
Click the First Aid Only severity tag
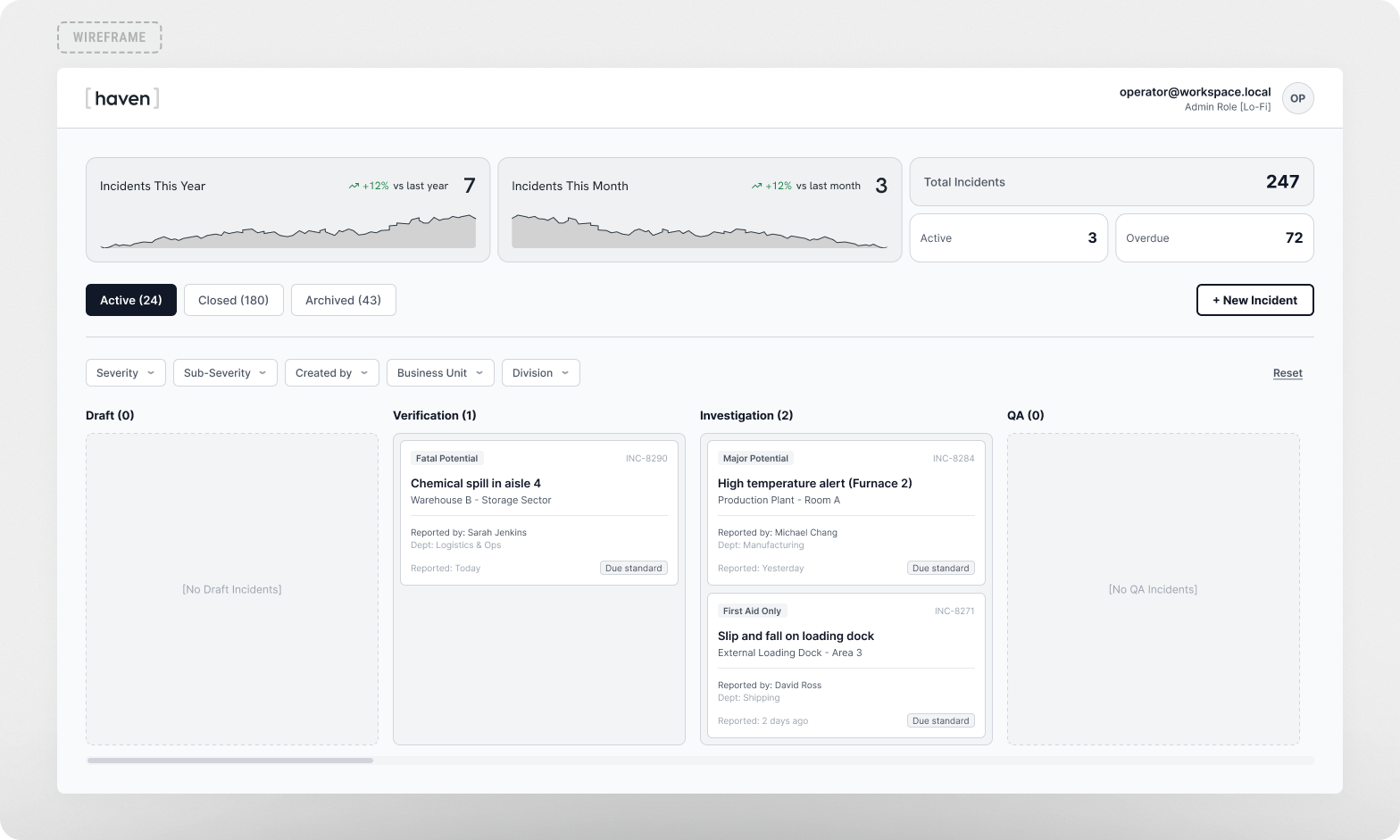752,611
